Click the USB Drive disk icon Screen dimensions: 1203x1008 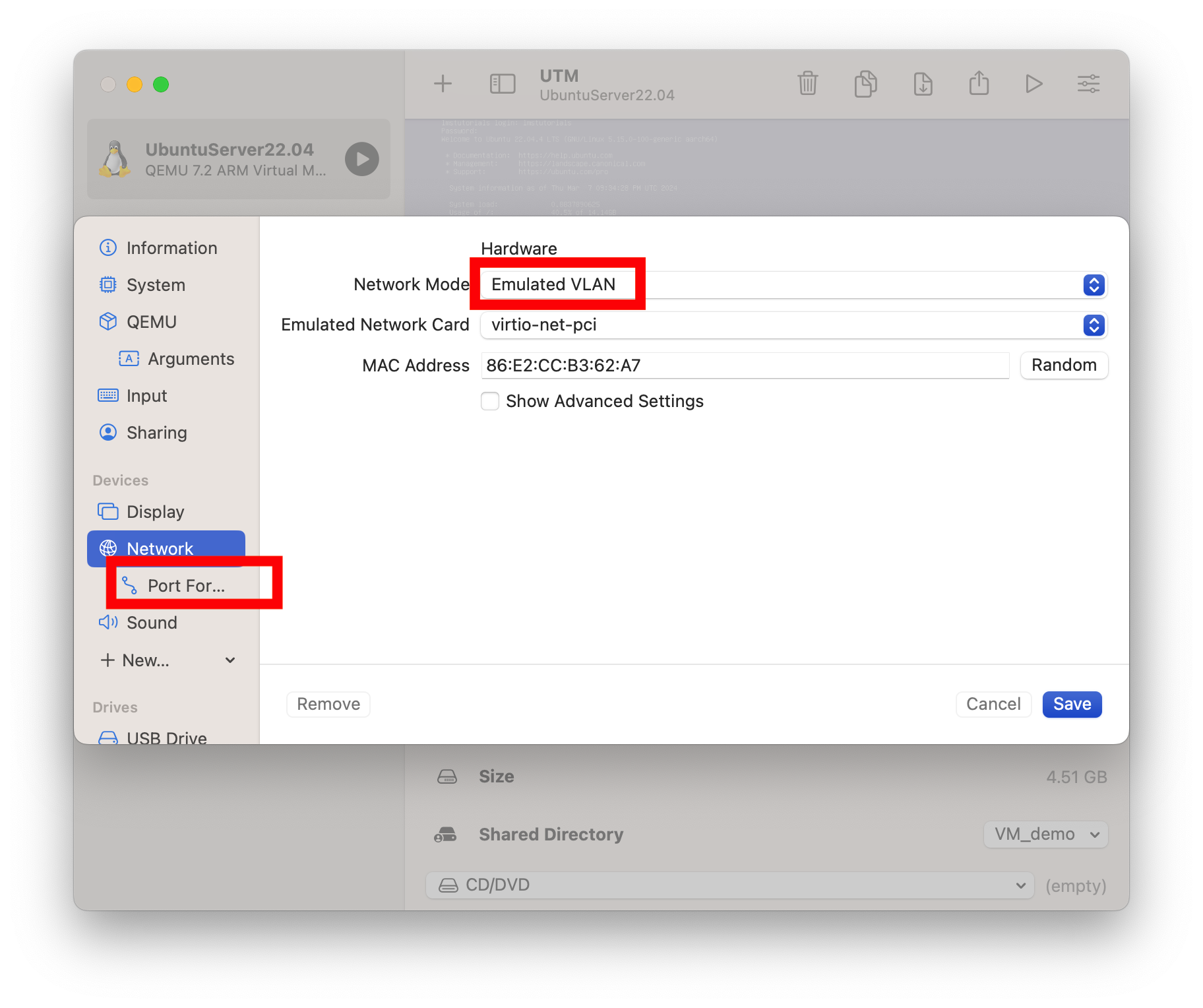tap(108, 738)
